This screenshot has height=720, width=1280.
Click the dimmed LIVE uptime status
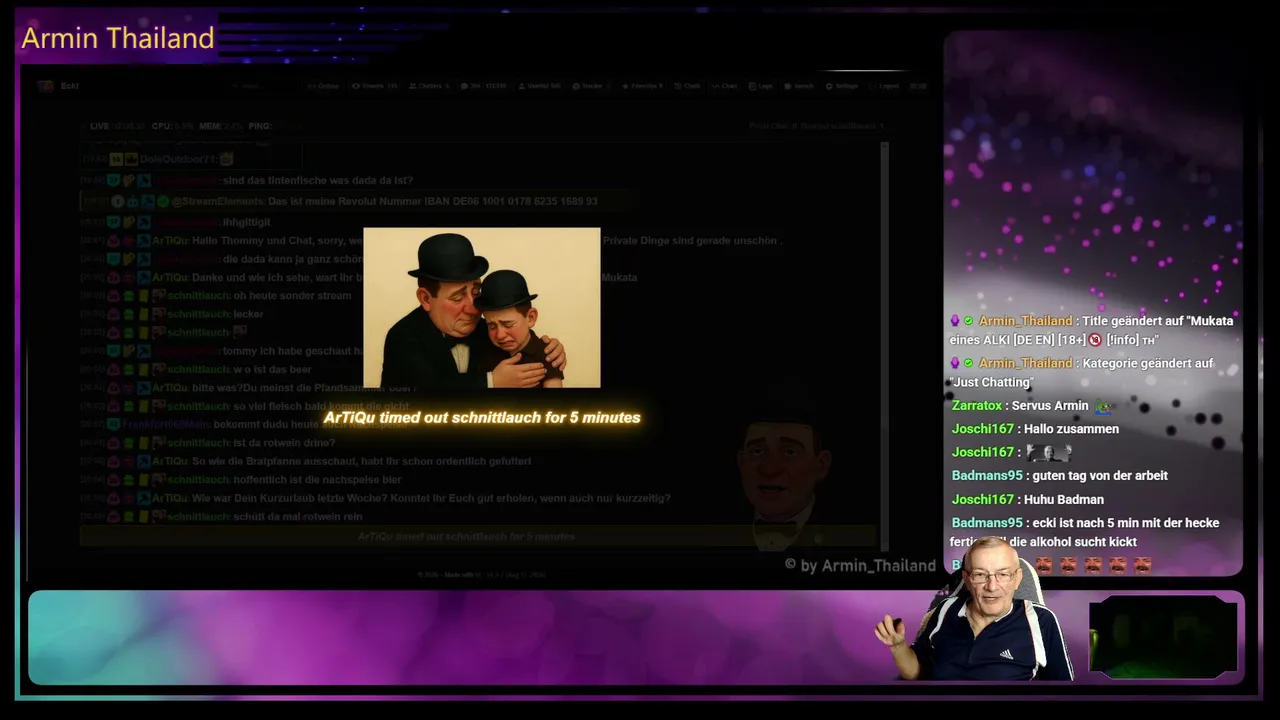pyautogui.click(x=117, y=126)
